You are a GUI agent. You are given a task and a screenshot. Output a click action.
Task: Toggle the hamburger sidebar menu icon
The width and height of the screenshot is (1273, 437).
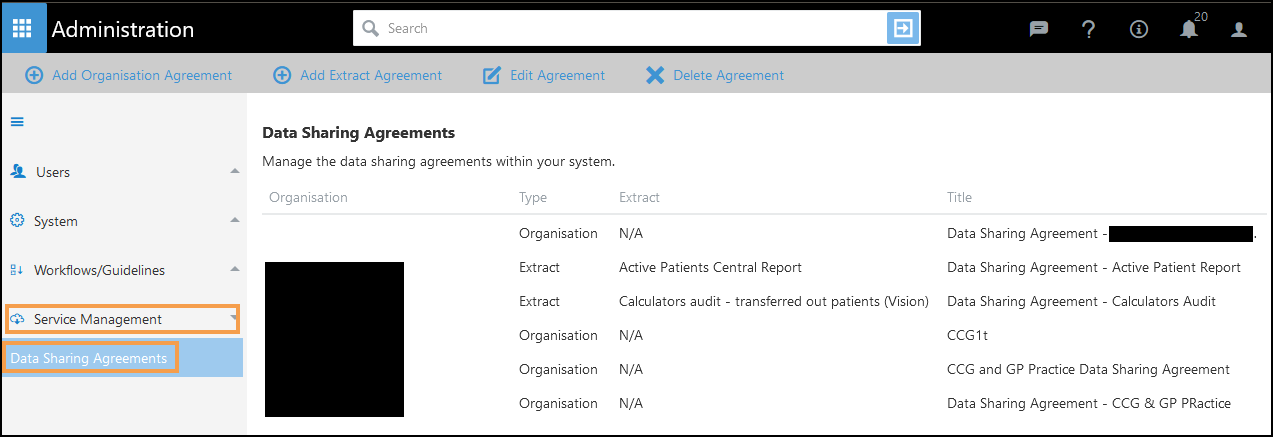coord(17,122)
